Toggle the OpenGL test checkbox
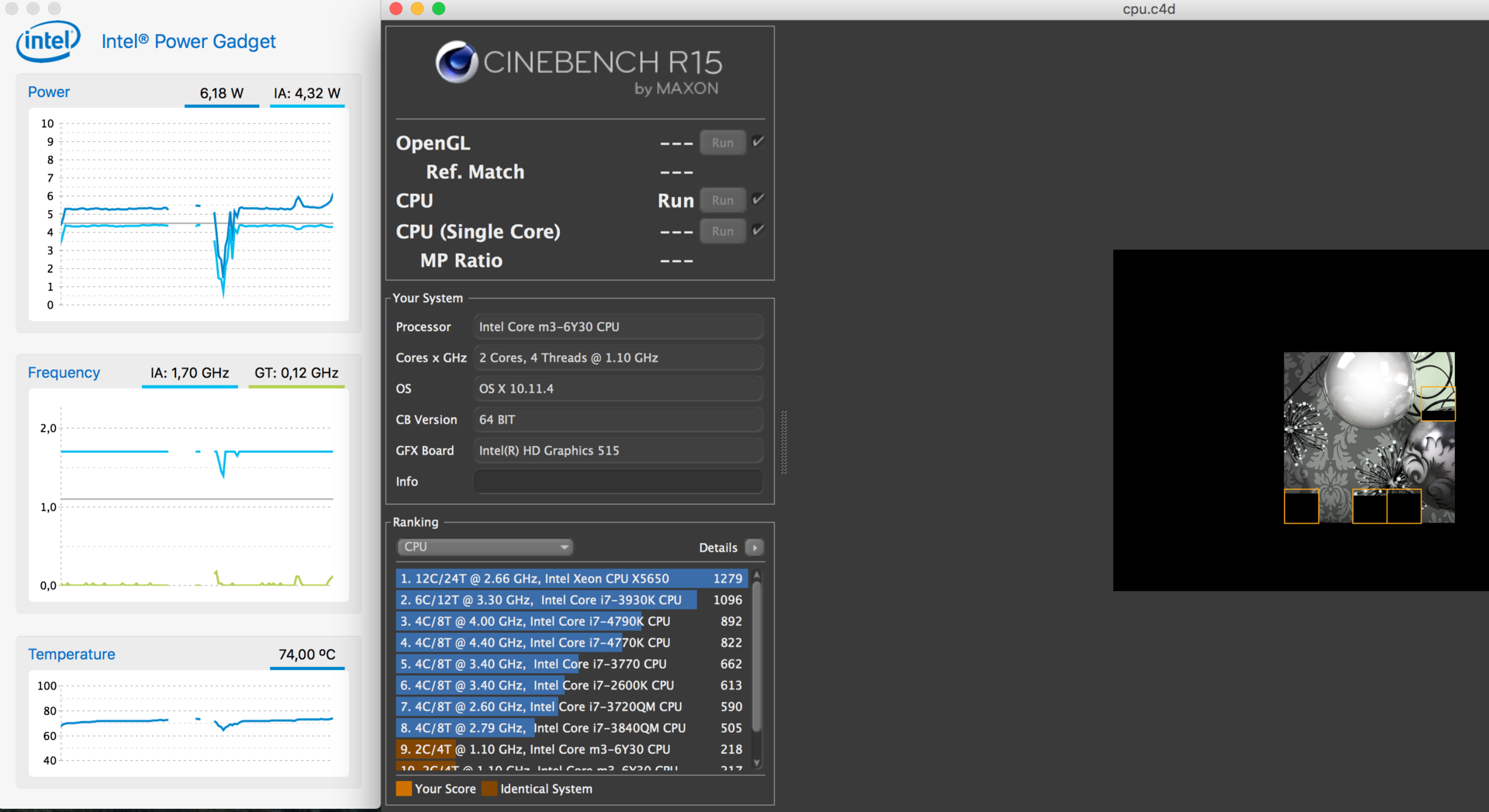 [x=758, y=142]
